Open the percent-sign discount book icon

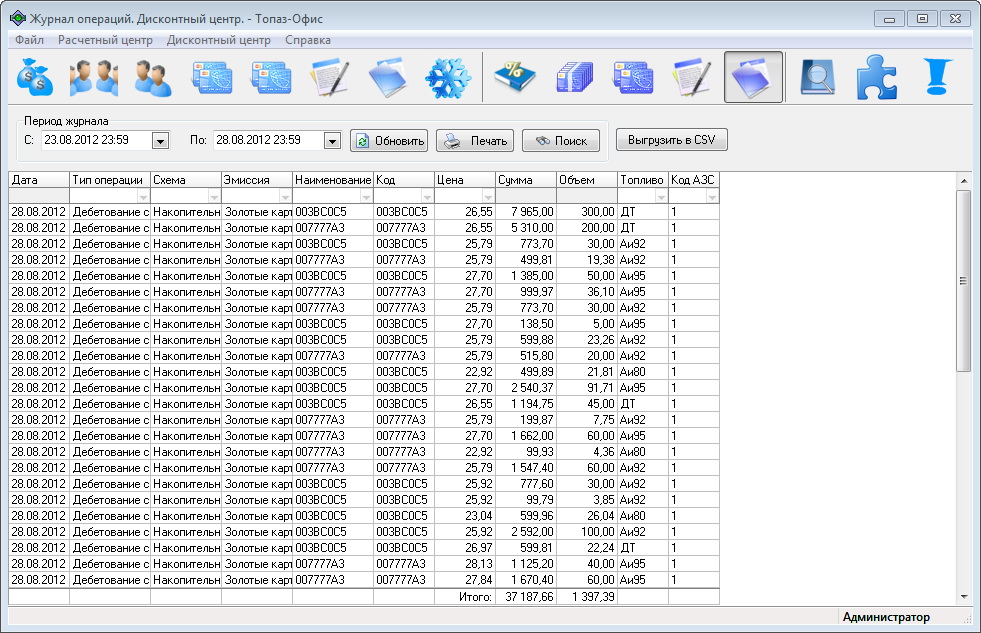(x=516, y=78)
